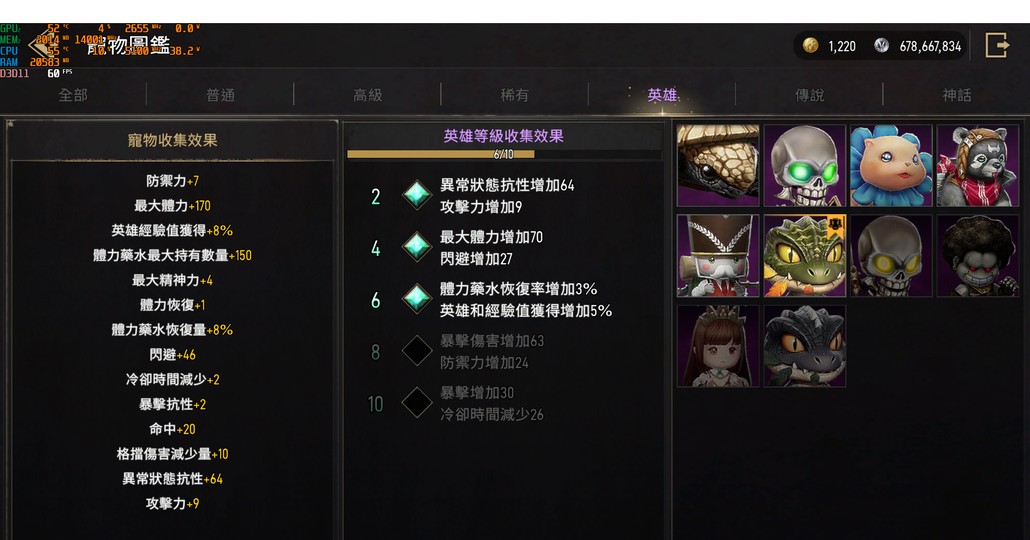Image resolution: width=1030 pixels, height=540 pixels.
Task: Select the afro-haired doll pet
Action: point(978,256)
